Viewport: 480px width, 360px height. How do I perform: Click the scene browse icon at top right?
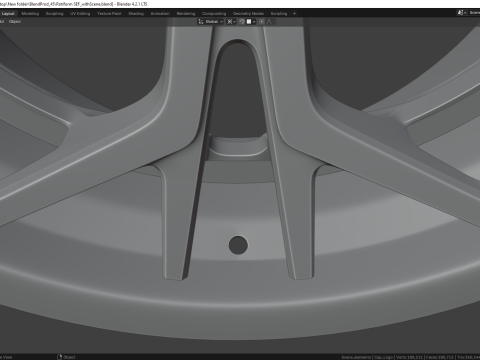(462, 13)
